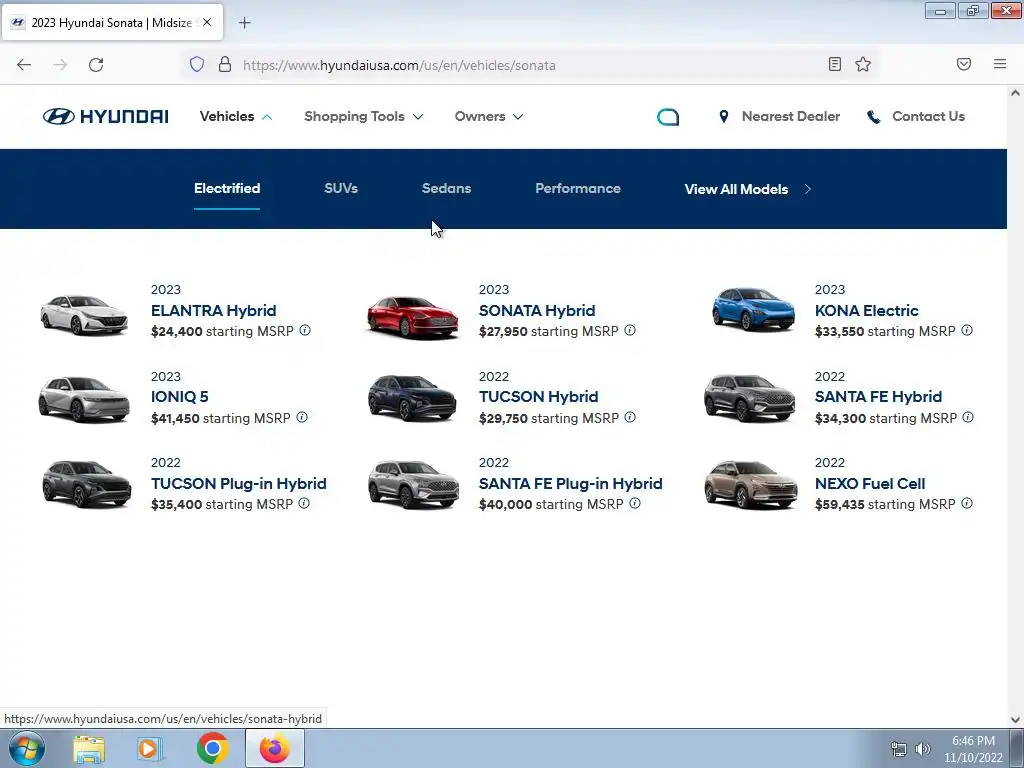Click the taskbar clock showing 6:46 PM
The image size is (1024, 768).
(973, 749)
